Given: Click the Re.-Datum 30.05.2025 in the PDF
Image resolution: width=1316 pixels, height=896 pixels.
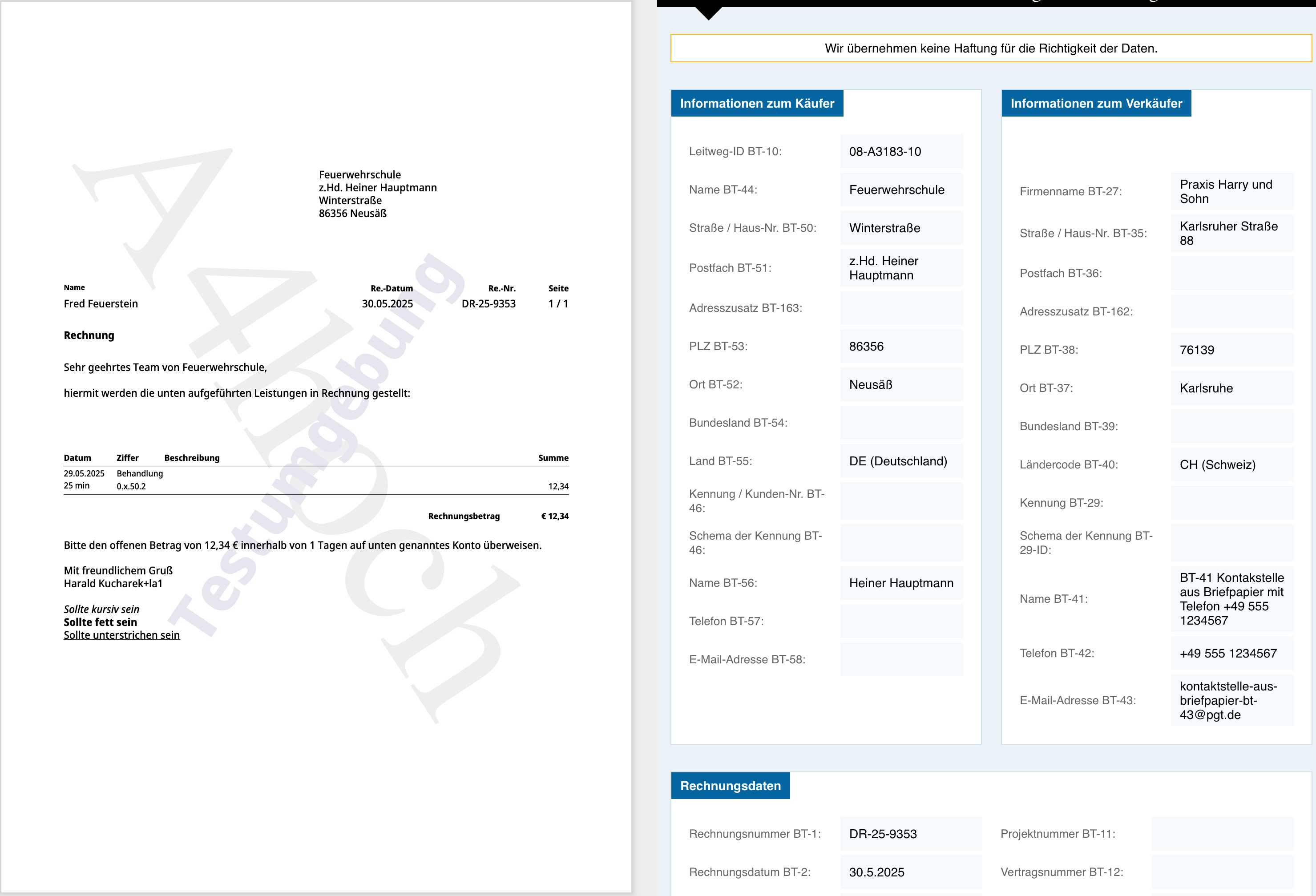Looking at the screenshot, I should [388, 303].
